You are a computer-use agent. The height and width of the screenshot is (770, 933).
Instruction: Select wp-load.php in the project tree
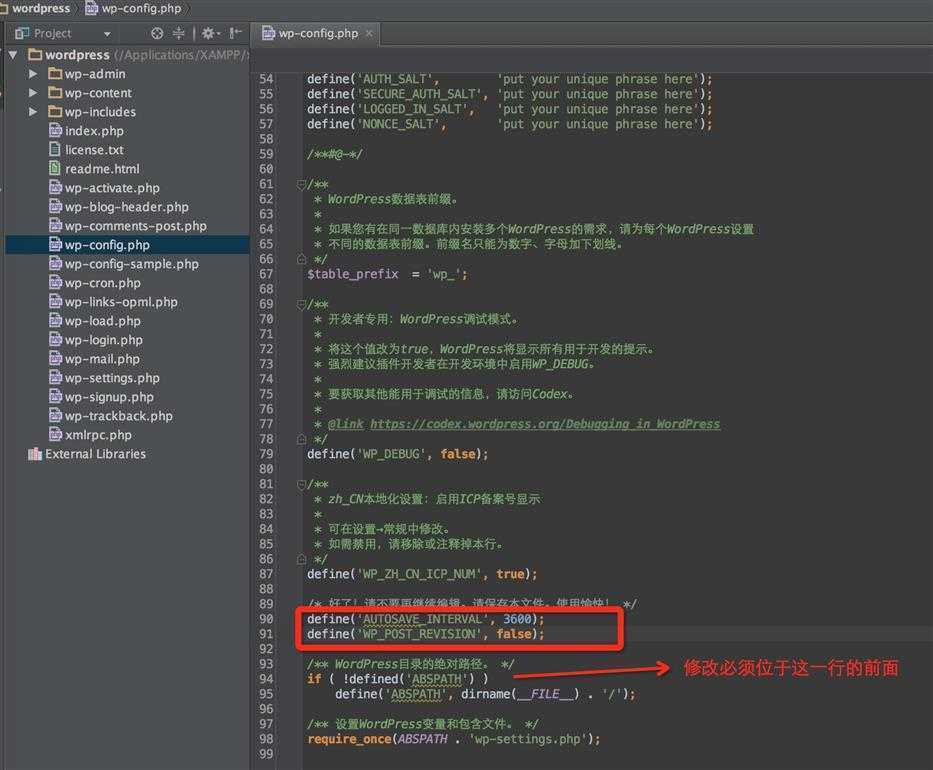point(102,321)
